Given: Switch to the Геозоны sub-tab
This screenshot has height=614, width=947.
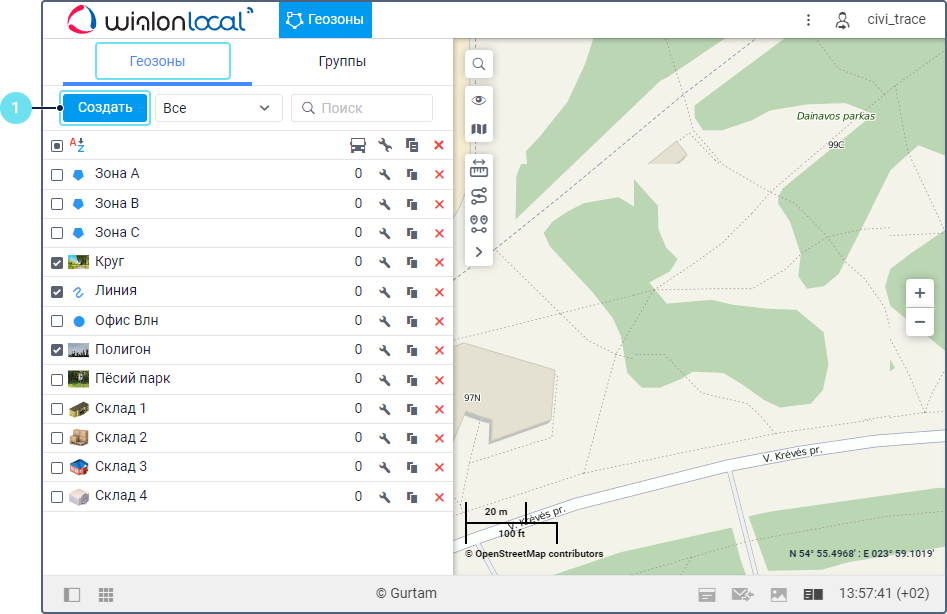Looking at the screenshot, I should (158, 61).
